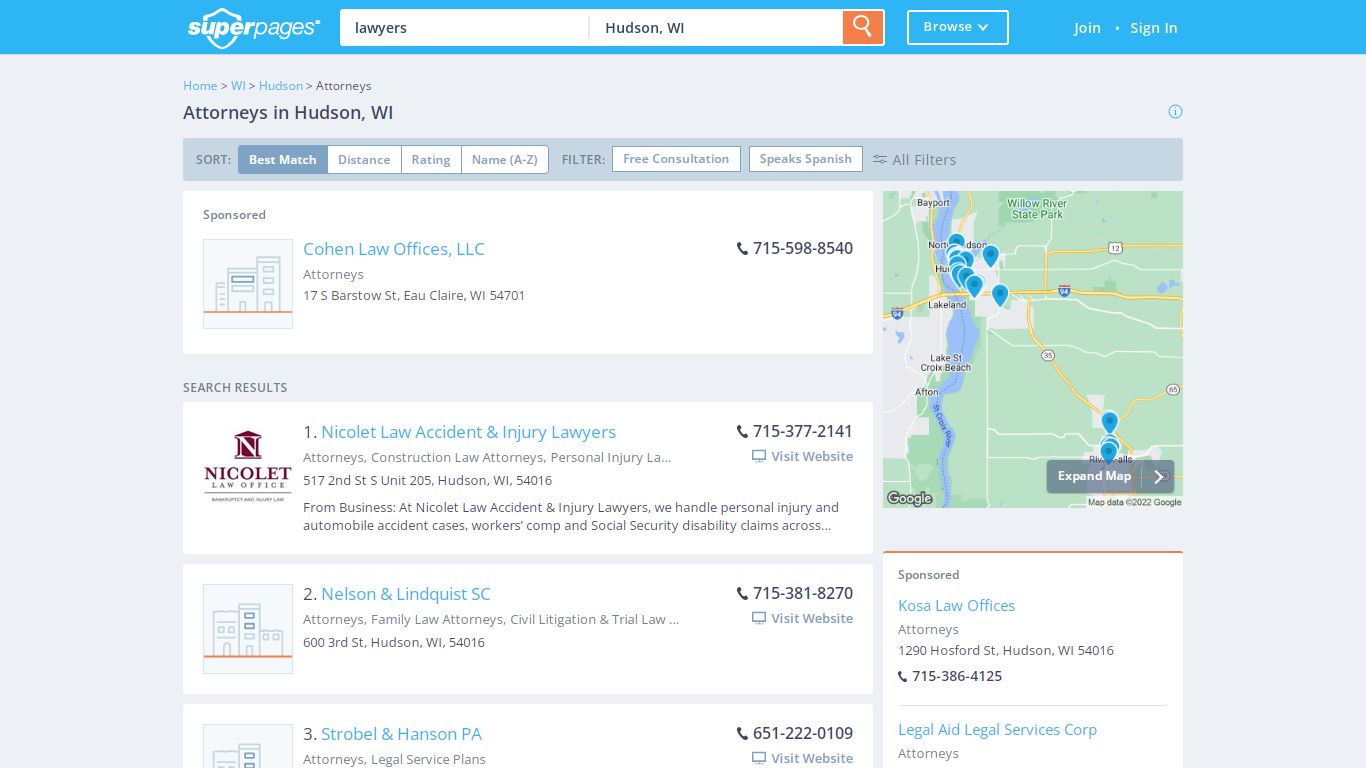1366x768 pixels.
Task: Click the info icon beside the page heading
Action: click(1175, 111)
